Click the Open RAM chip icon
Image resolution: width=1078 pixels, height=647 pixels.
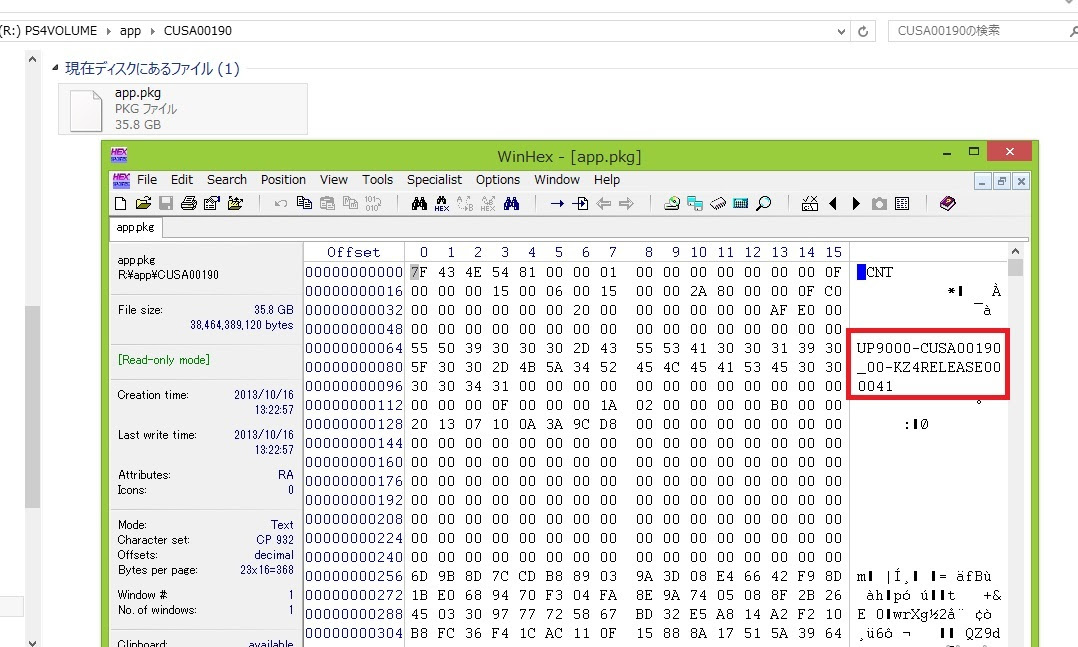point(718,204)
